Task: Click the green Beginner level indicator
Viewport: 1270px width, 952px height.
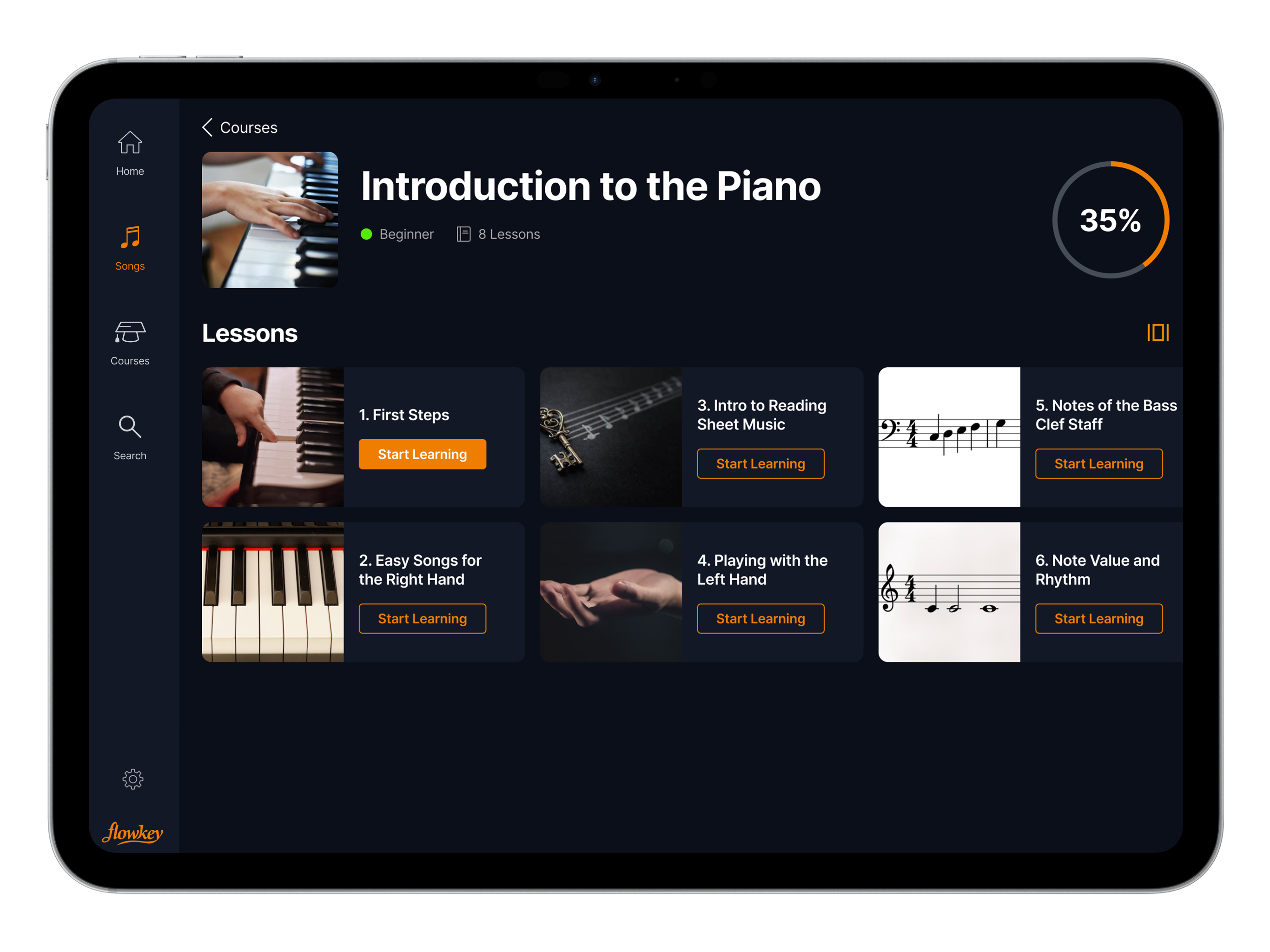Action: [366, 234]
